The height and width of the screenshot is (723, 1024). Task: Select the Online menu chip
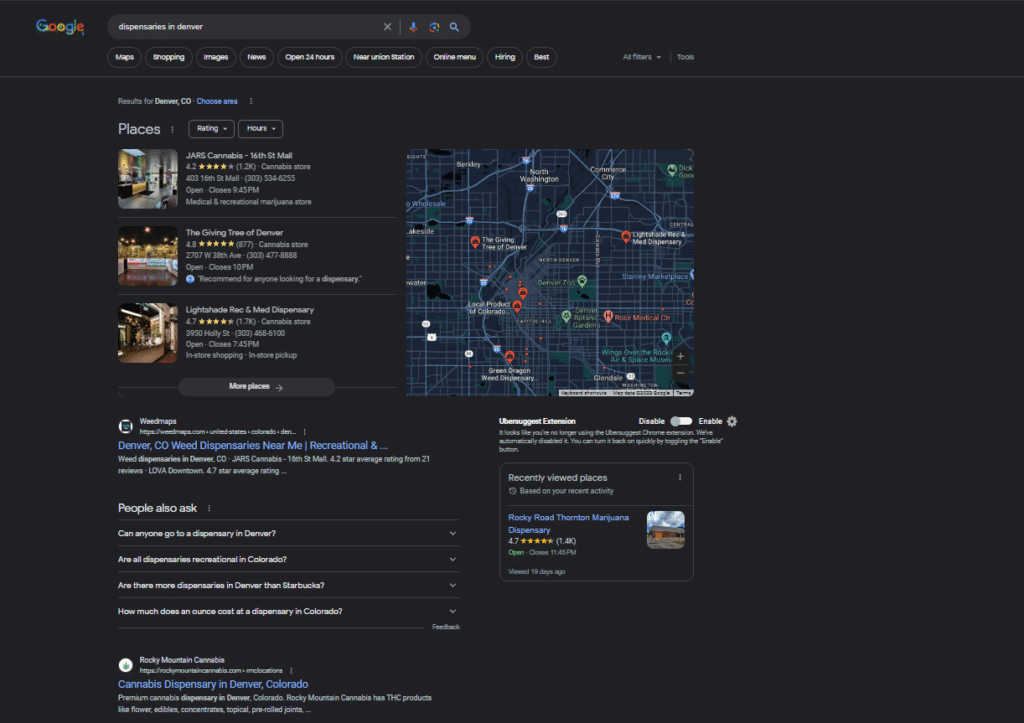[x=455, y=57]
